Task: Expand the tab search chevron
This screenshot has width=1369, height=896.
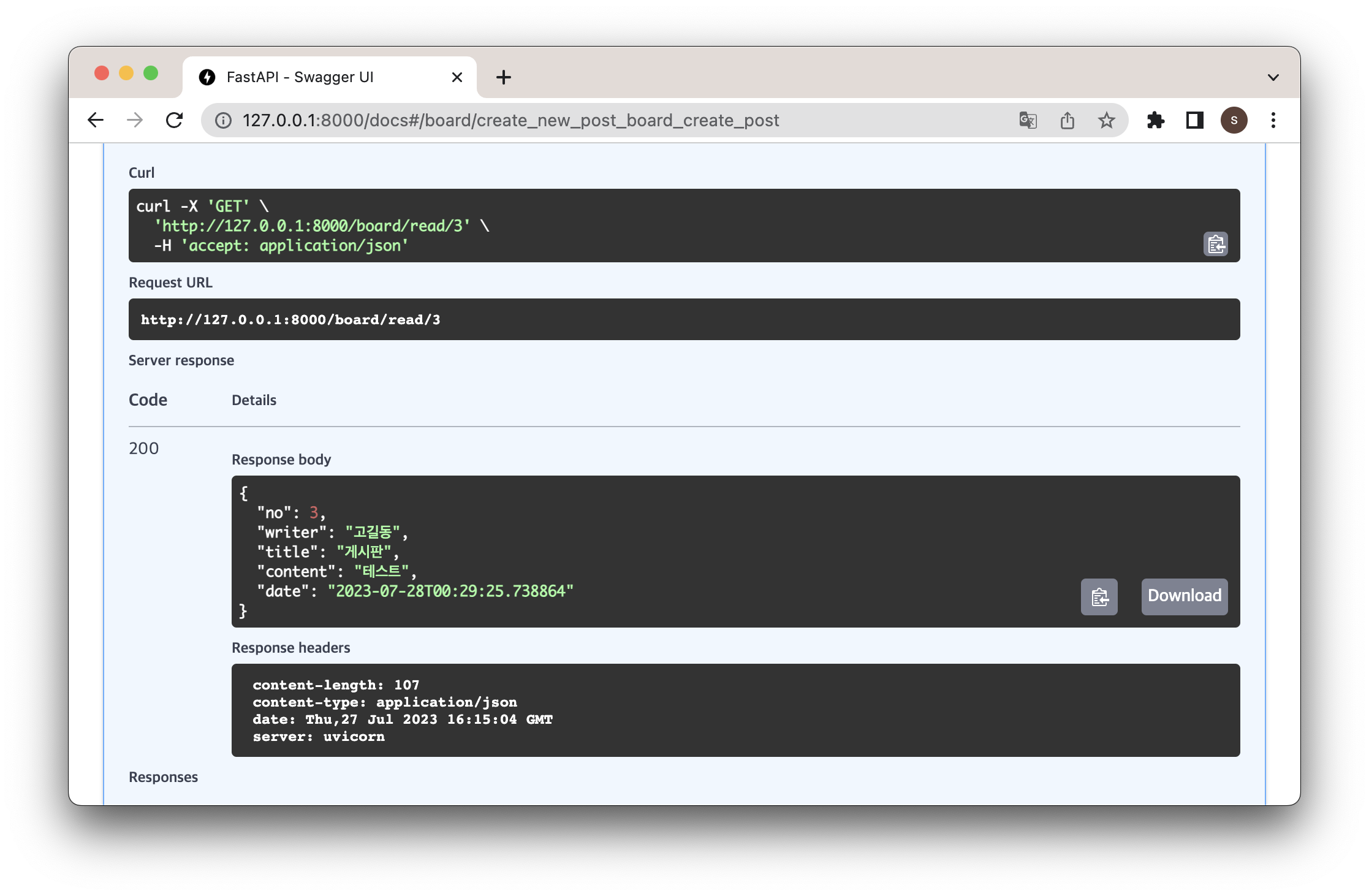Action: tap(1273, 77)
